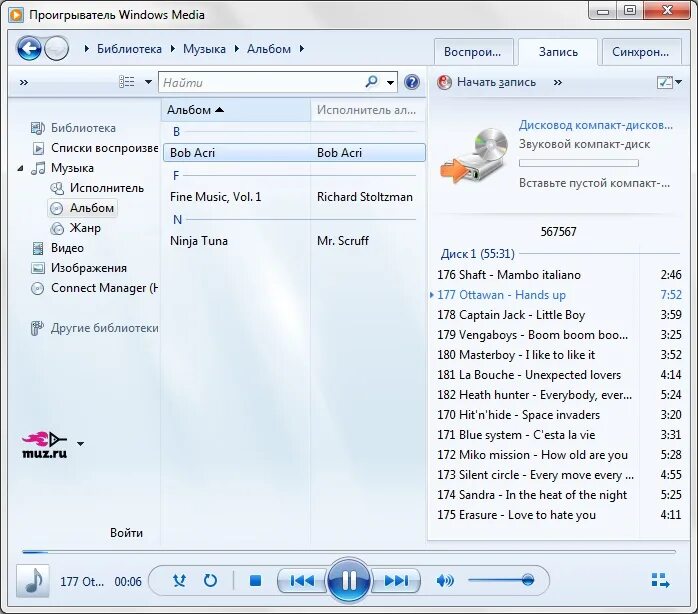Click the red Start burn disc icon
The width and height of the screenshot is (698, 614).
click(x=444, y=82)
